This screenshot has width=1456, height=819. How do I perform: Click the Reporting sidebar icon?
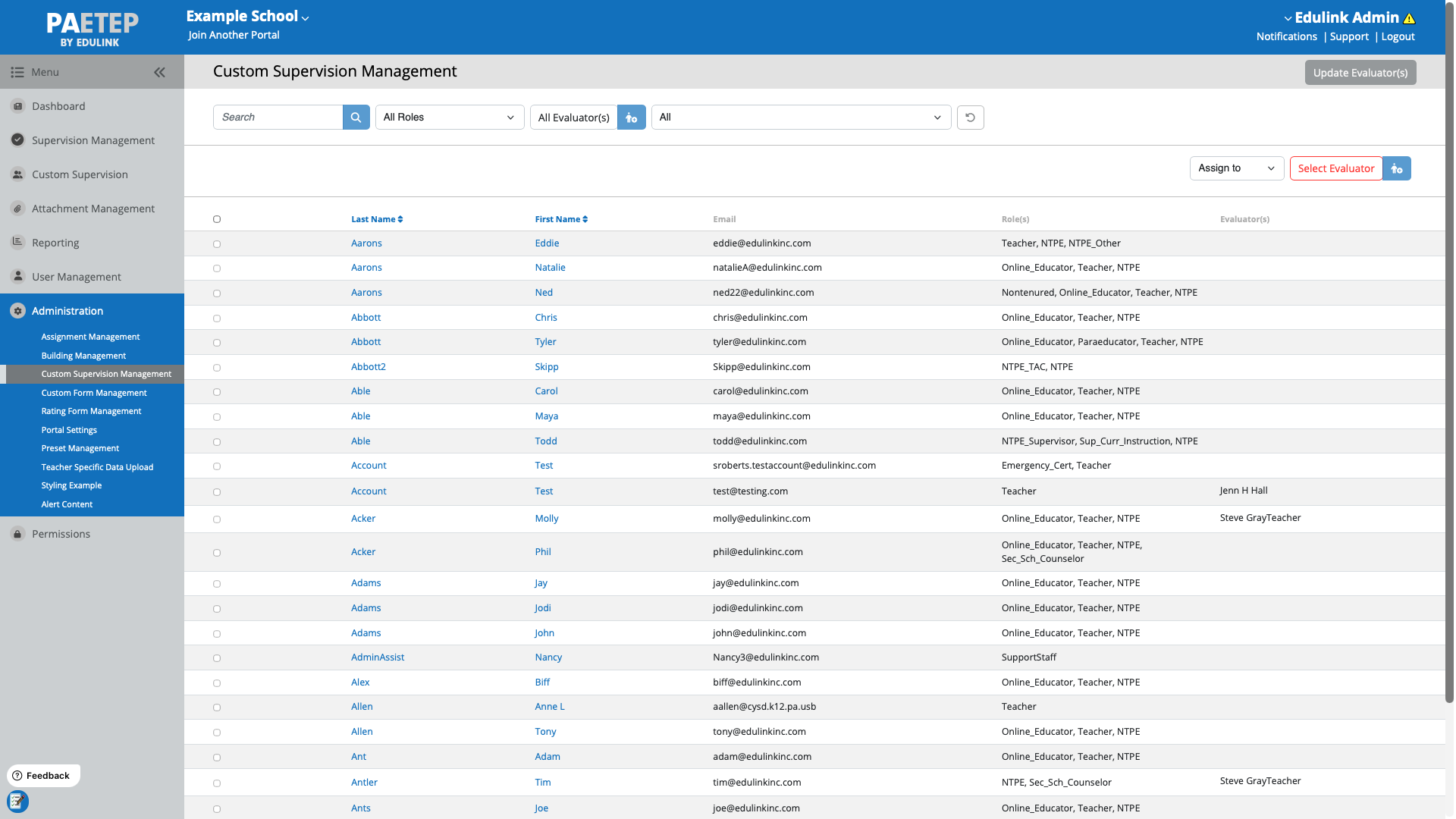click(x=18, y=243)
